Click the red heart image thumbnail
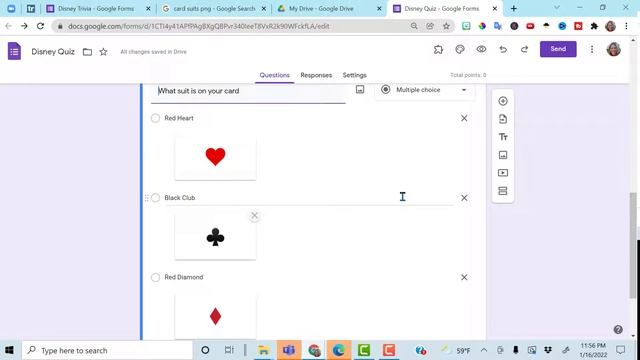 (216, 158)
